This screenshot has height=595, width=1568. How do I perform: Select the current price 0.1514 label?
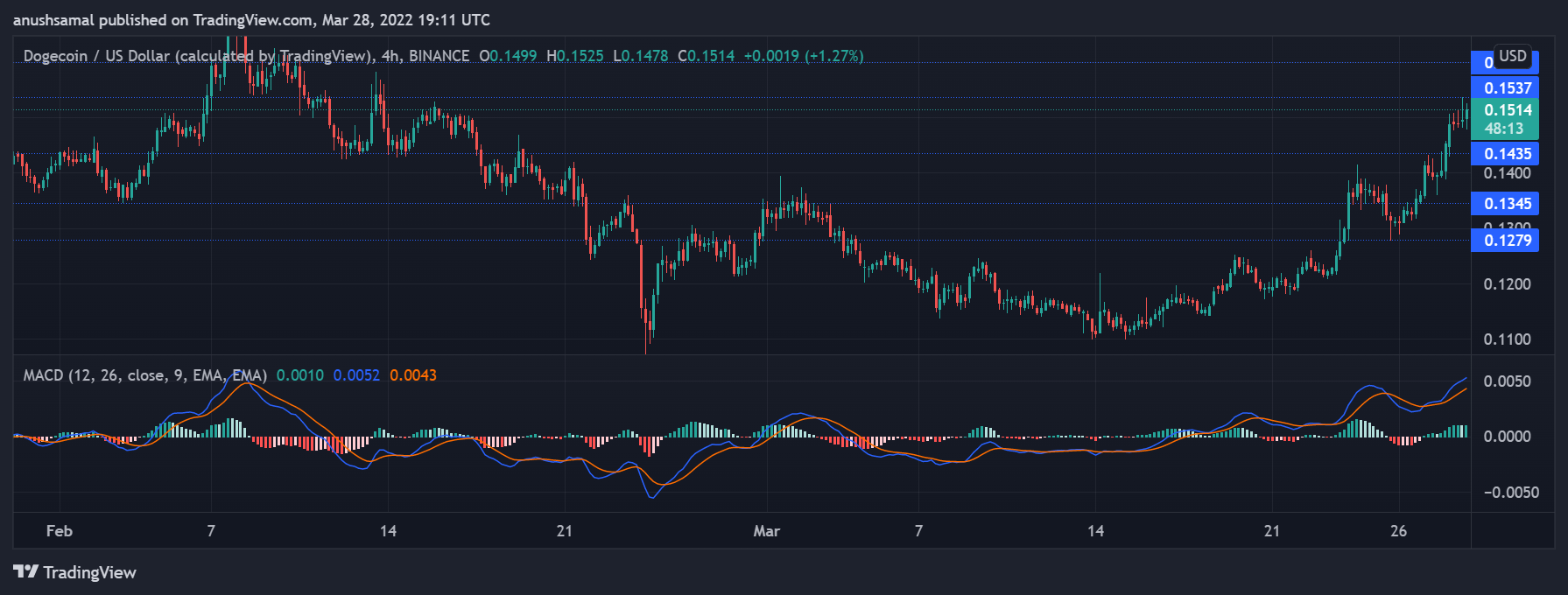pos(1506,110)
